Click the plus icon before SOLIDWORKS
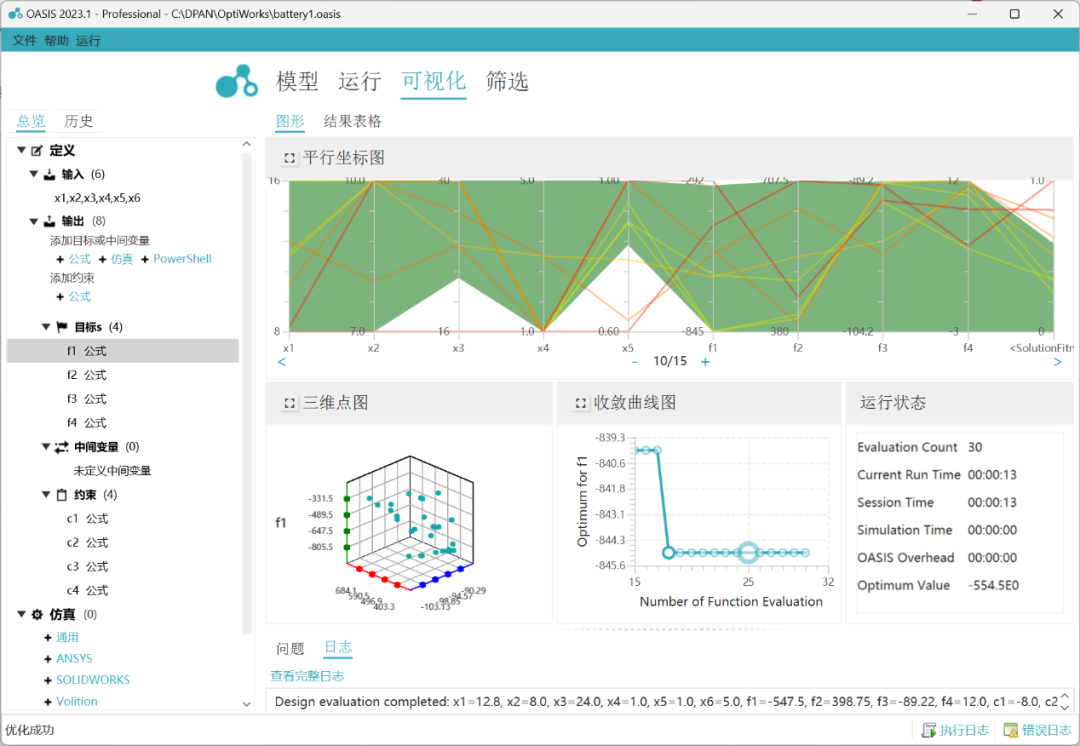Screen dimensions: 1080x746 click(x=48, y=681)
